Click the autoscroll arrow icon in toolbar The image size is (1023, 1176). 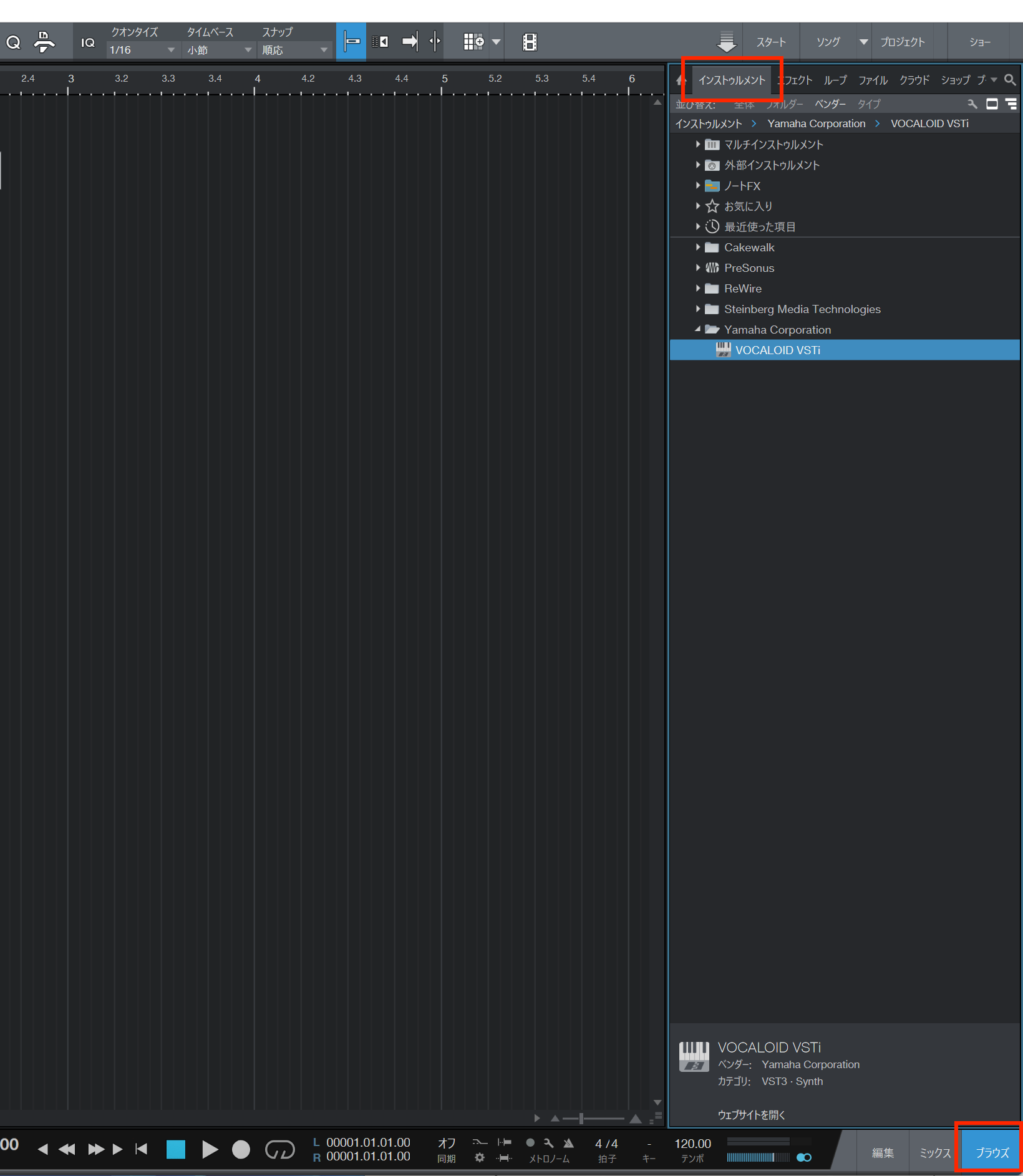point(409,41)
